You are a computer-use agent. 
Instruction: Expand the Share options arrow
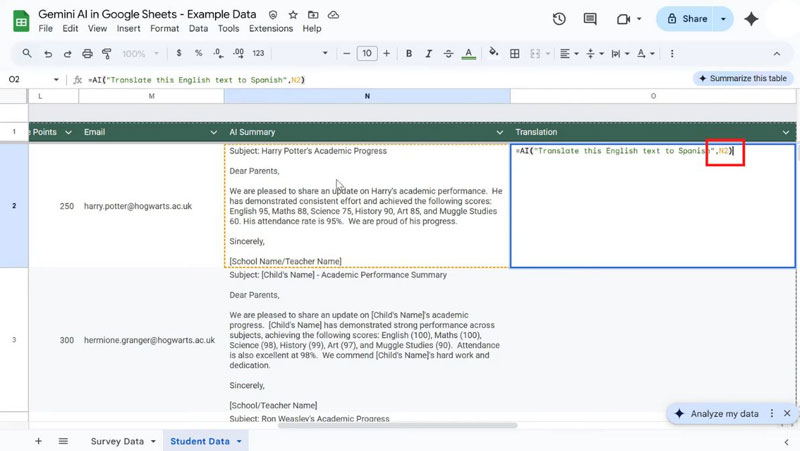pyautogui.click(x=723, y=19)
